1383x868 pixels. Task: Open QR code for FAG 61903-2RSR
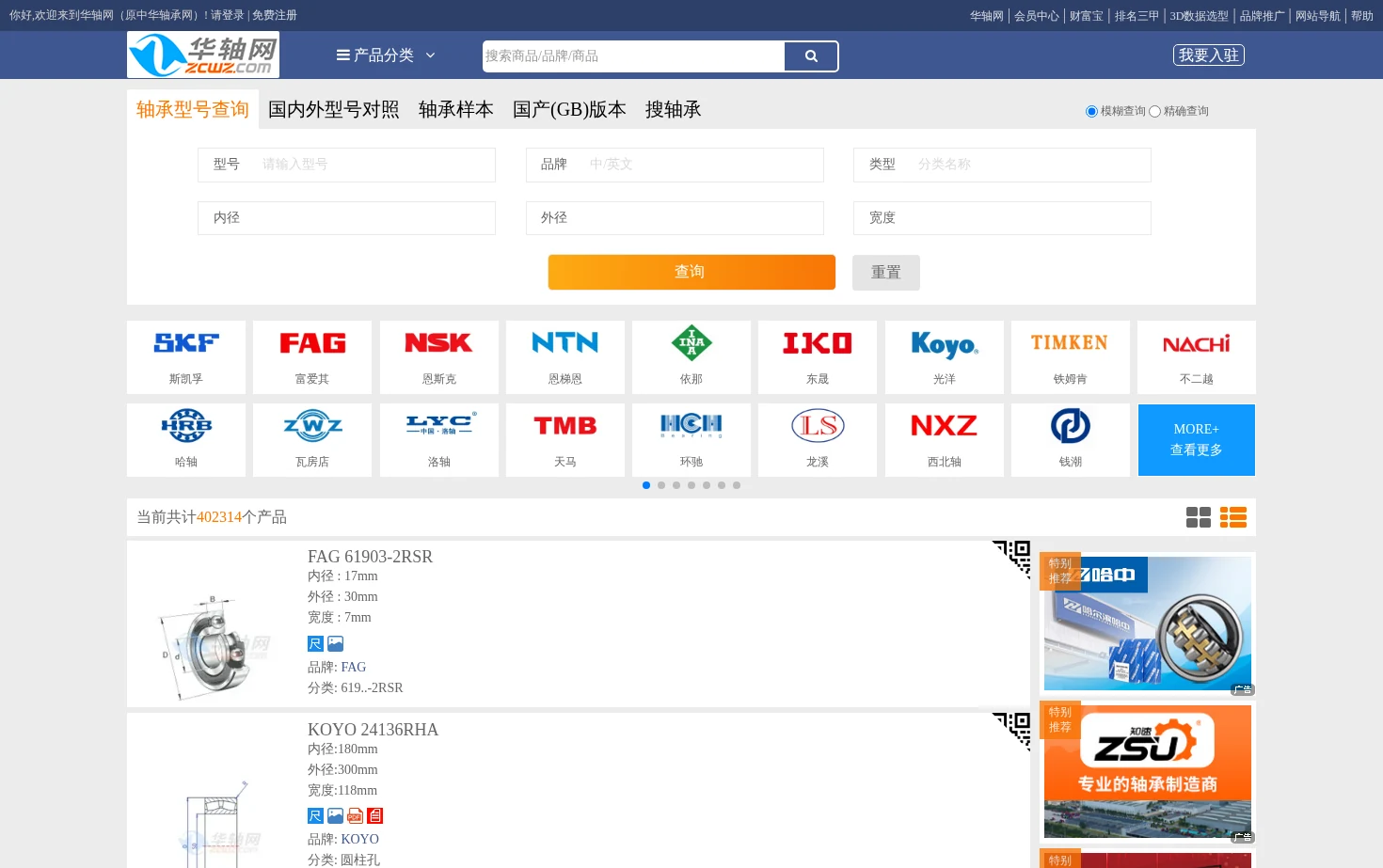pyautogui.click(x=1012, y=559)
